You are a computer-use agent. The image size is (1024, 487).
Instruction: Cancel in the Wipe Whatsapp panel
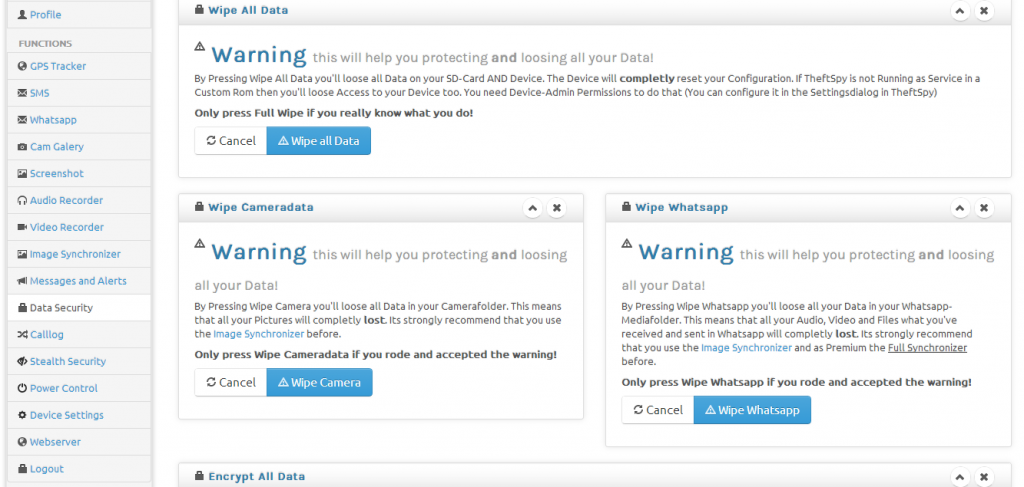658,409
